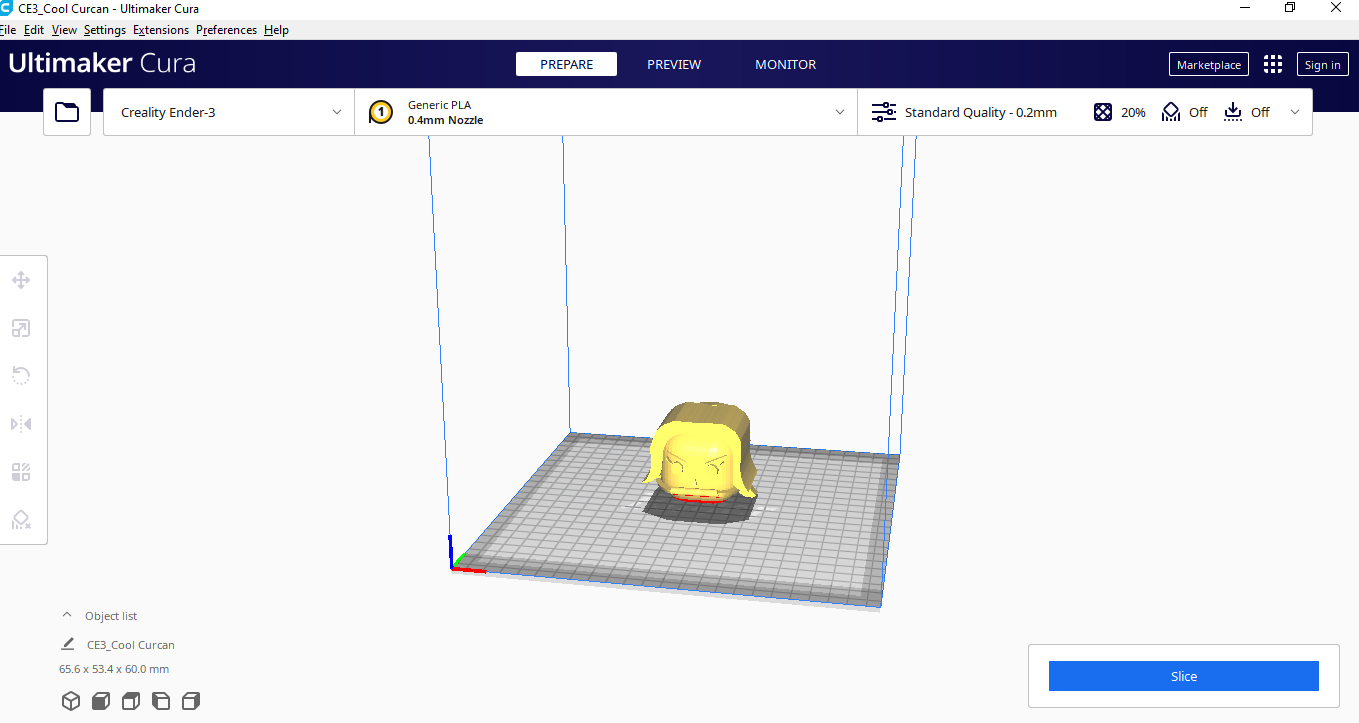Image resolution: width=1359 pixels, height=723 pixels.
Task: Select the Support Blocker tool
Action: (x=21, y=520)
